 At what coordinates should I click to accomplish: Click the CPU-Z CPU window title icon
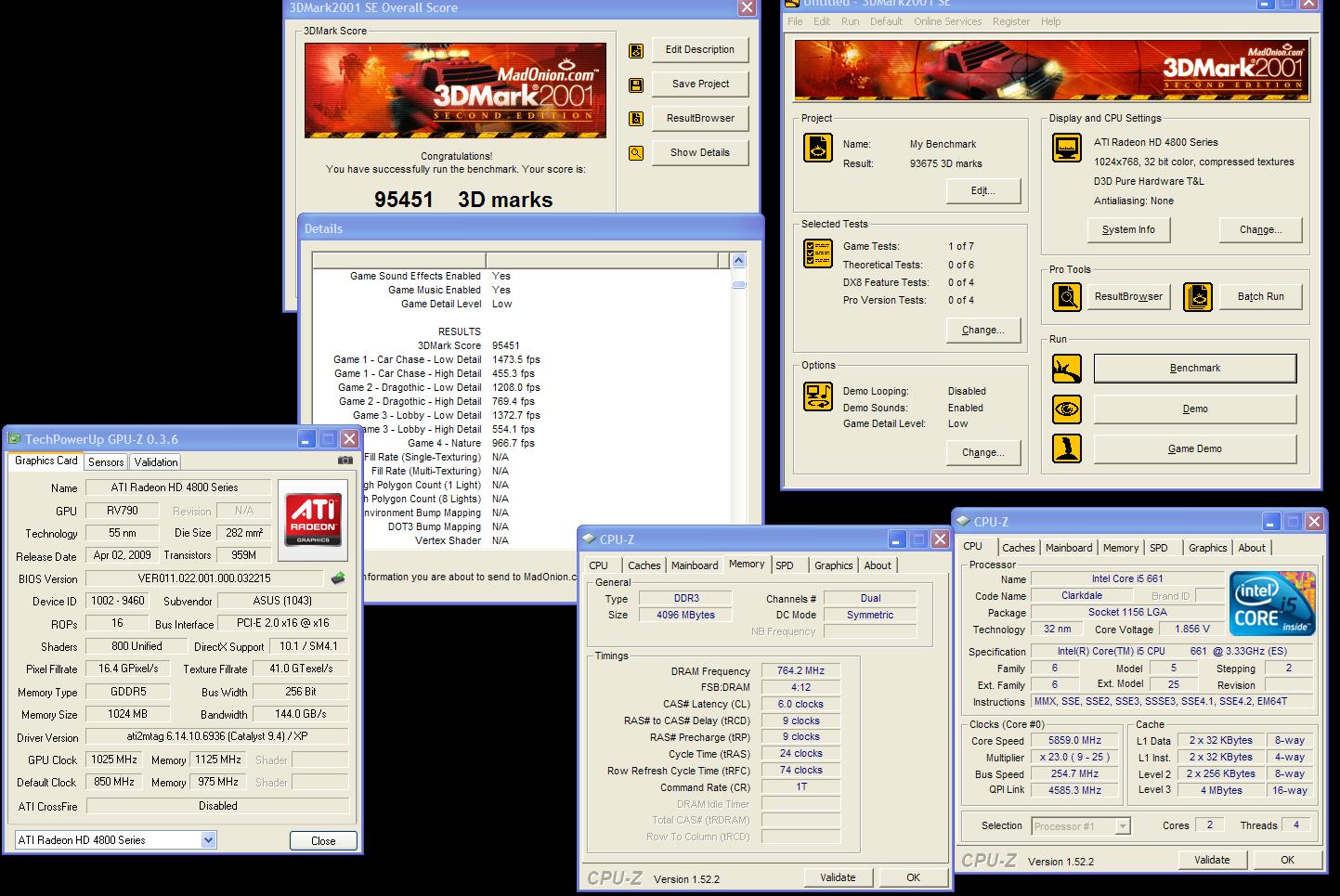[x=964, y=522]
